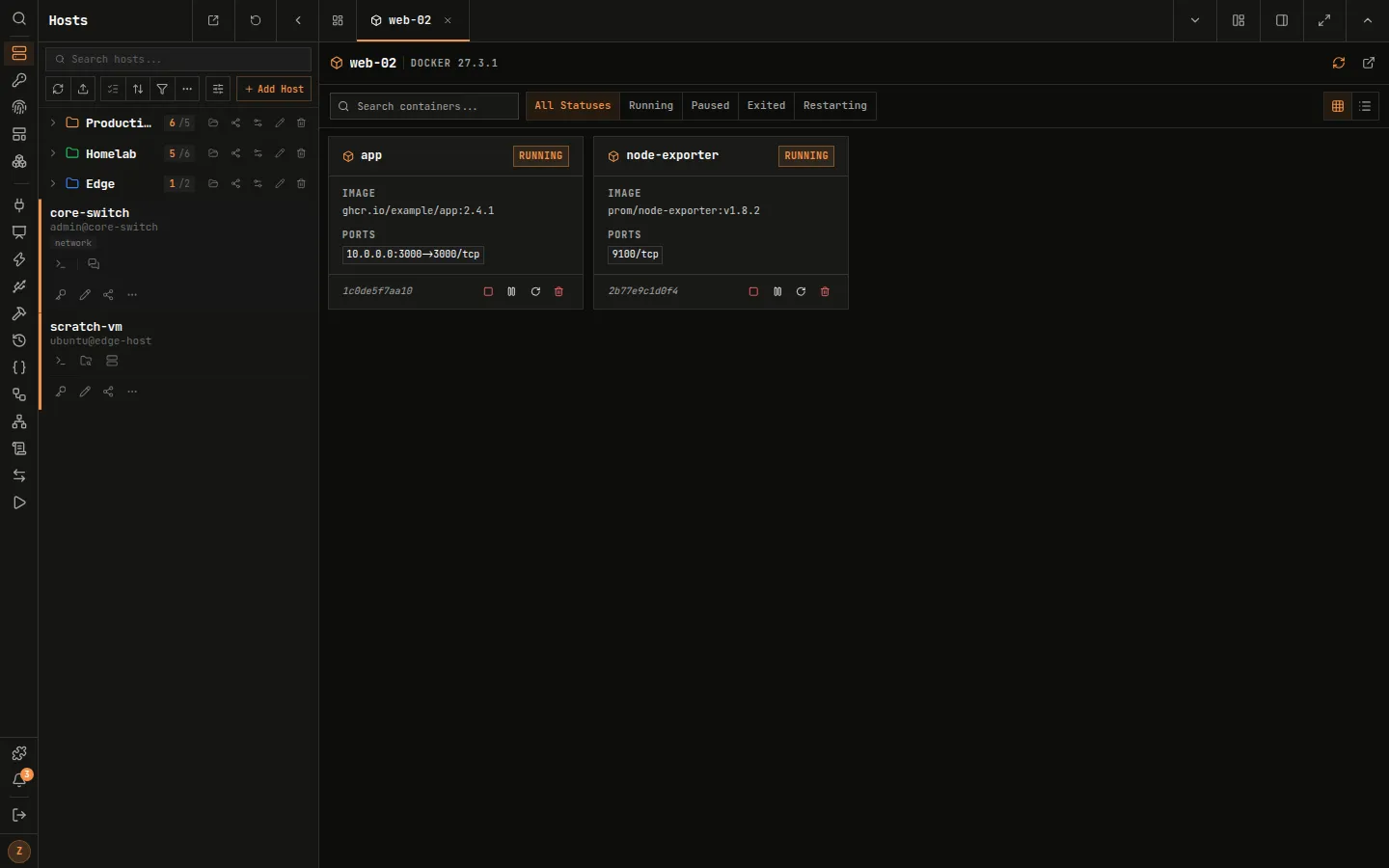Edit the scratch-vm host with pencil icon
The height and width of the screenshot is (868, 1389).
tap(85, 392)
